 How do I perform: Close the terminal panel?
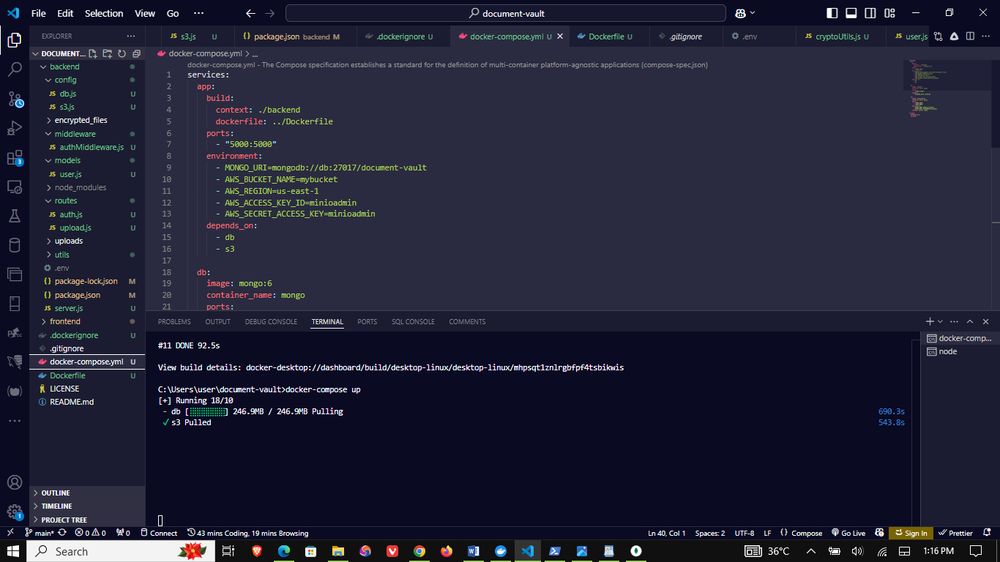tap(985, 322)
